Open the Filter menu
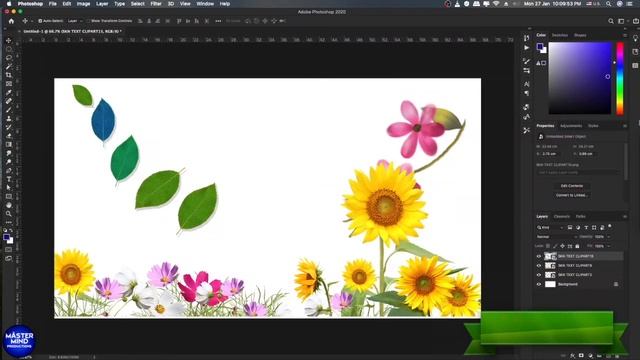The width and height of the screenshot is (640, 360). click(x=156, y=4)
